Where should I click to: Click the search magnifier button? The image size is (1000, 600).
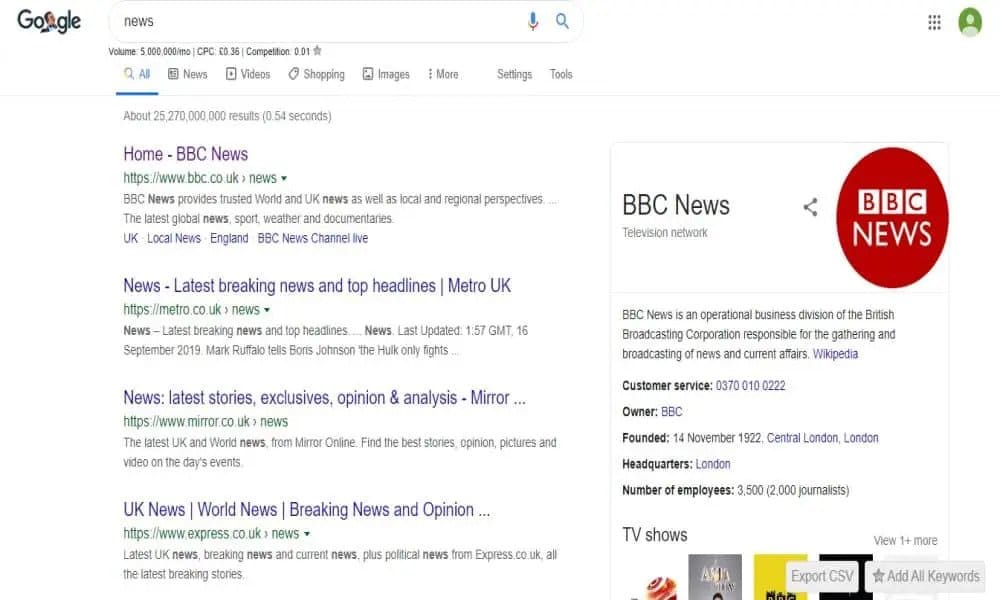562,21
